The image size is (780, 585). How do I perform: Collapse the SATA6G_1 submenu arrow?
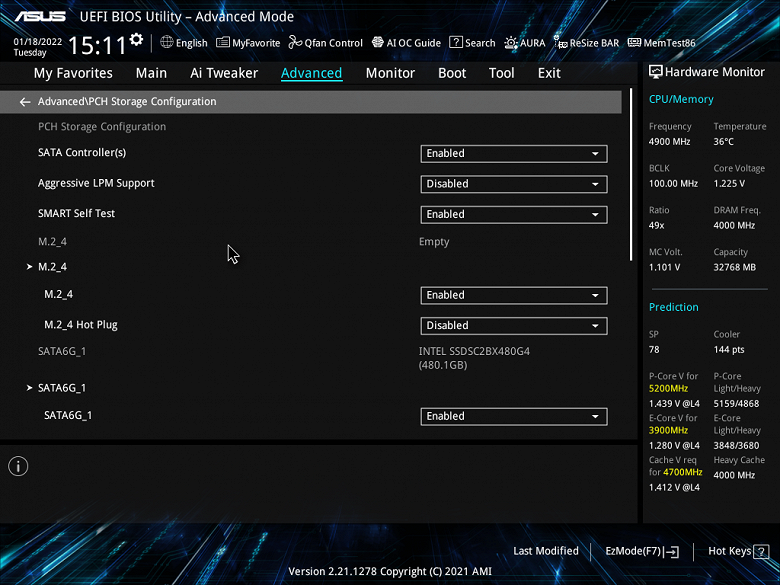coord(29,388)
